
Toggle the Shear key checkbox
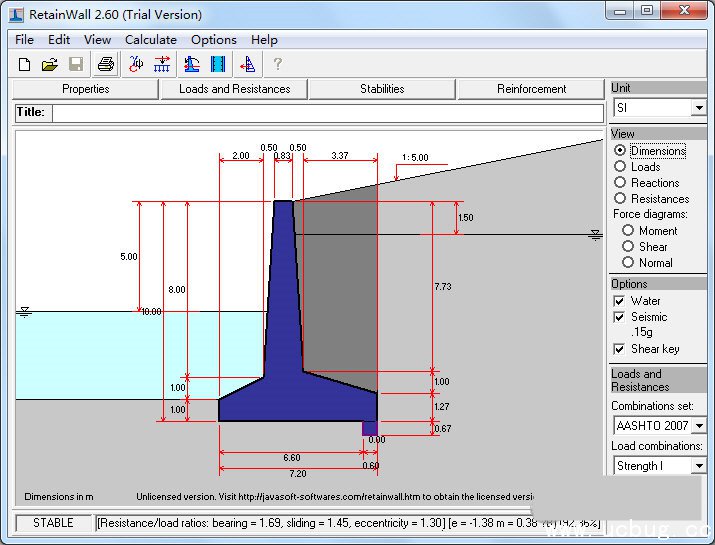click(620, 349)
